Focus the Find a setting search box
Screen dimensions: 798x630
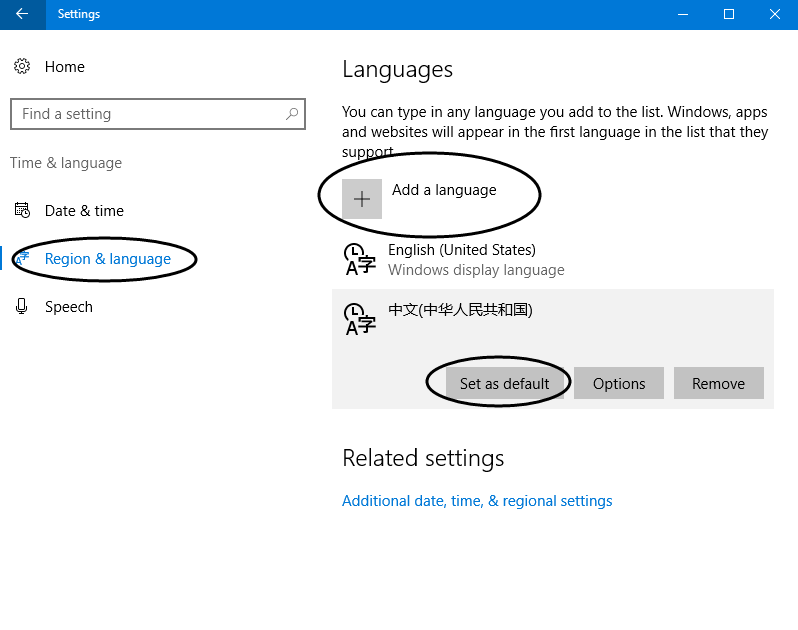point(158,114)
